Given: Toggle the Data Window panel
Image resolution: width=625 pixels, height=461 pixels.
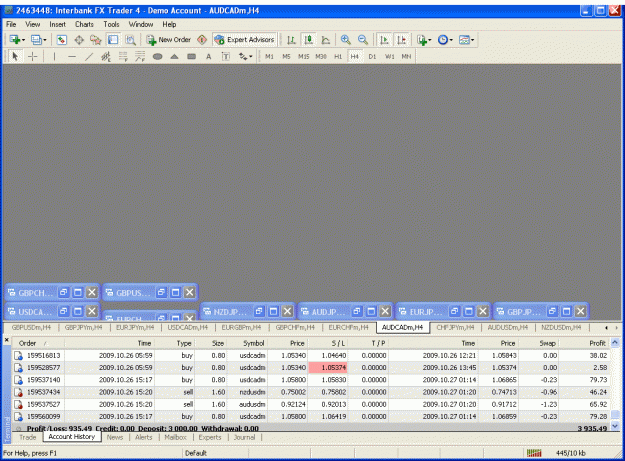Looking at the screenshot, I should tap(79, 40).
